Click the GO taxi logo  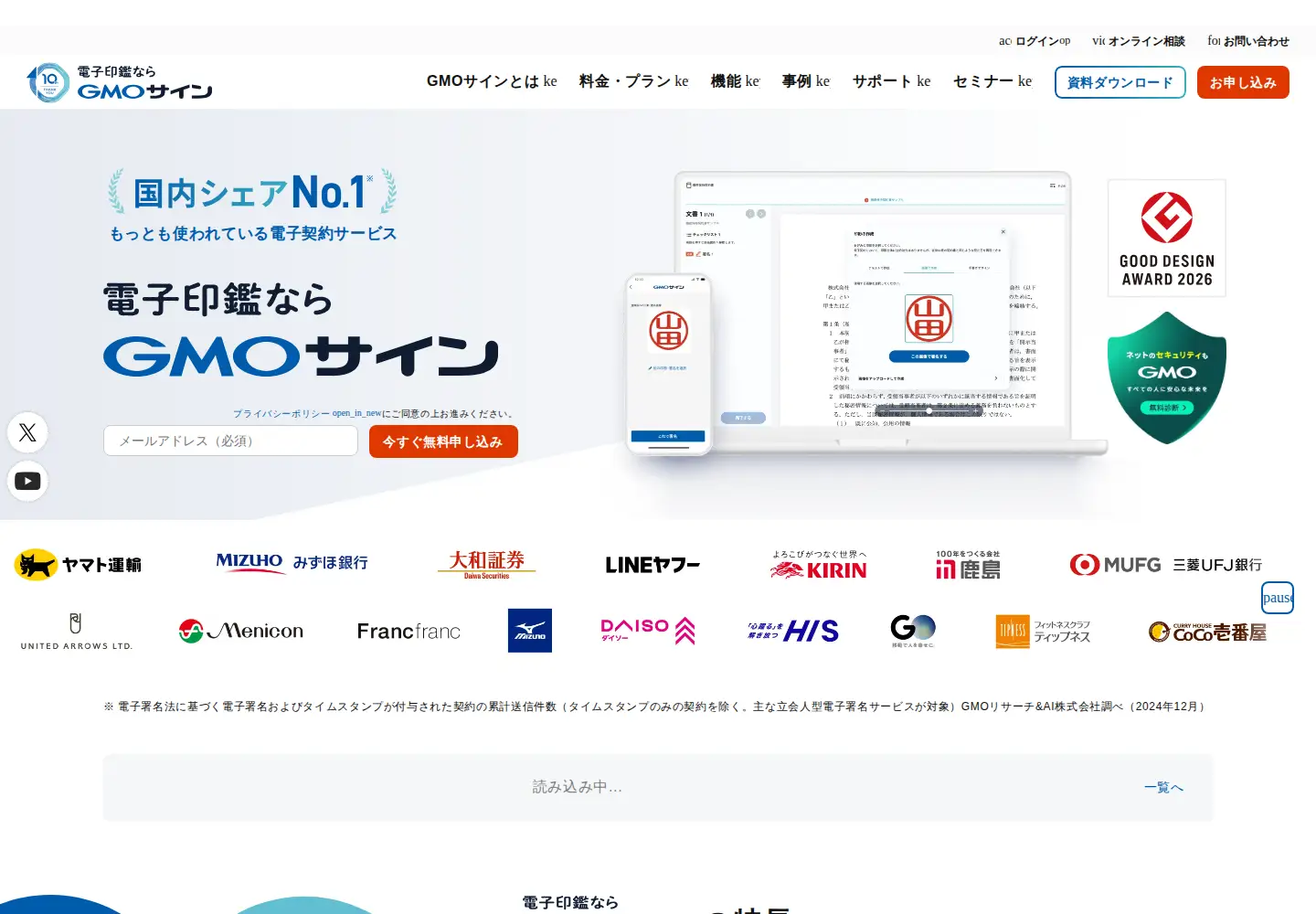coord(913,631)
